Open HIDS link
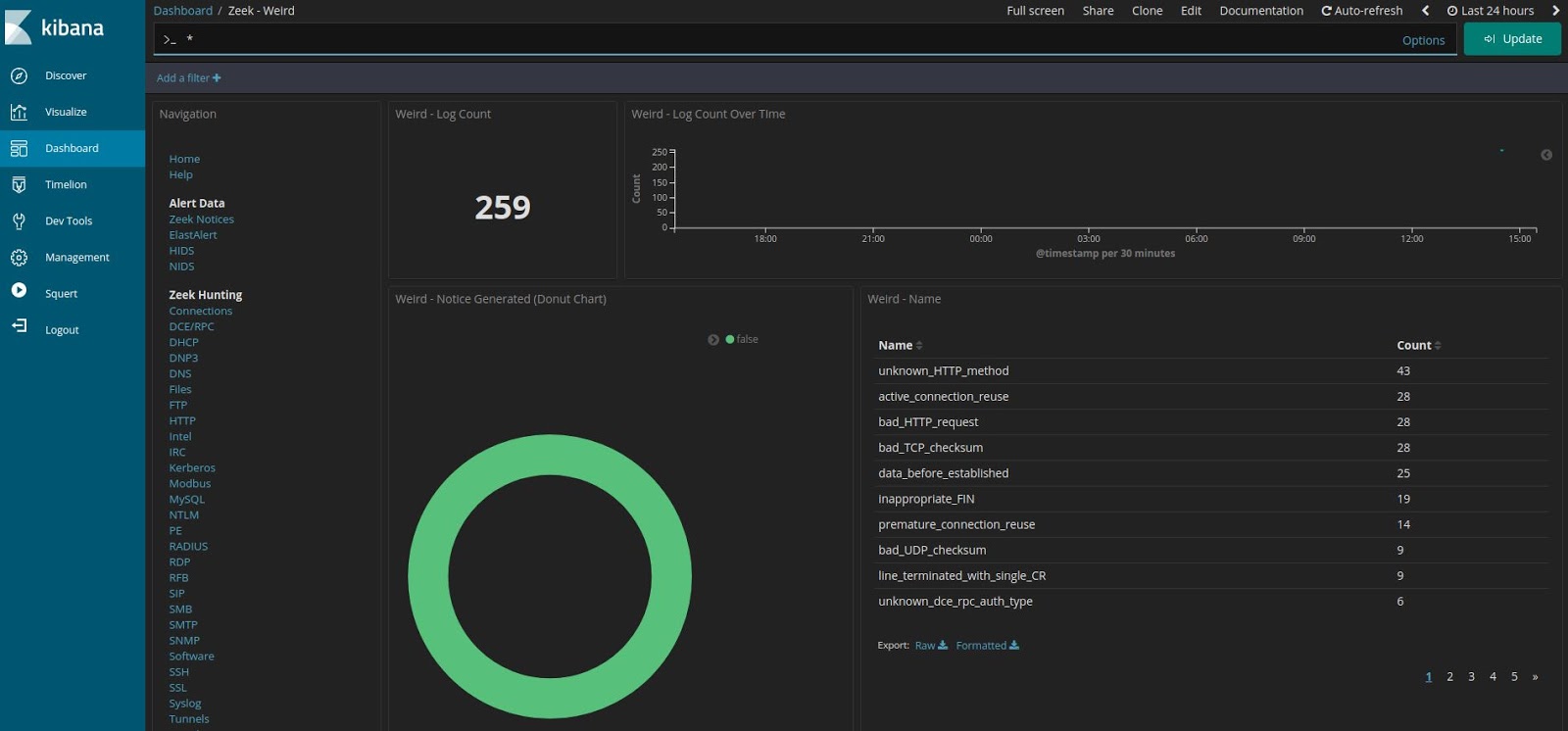 tap(181, 251)
